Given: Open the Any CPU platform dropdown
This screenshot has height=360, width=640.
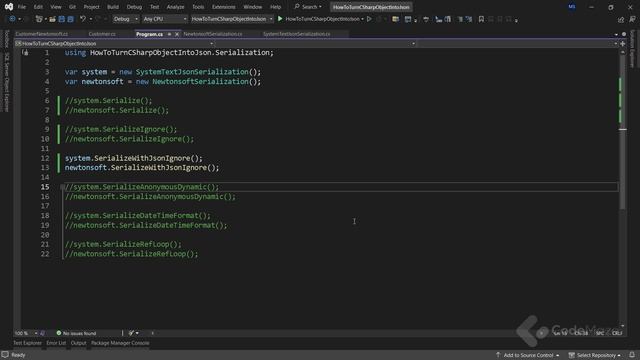Looking at the screenshot, I should point(164,19).
